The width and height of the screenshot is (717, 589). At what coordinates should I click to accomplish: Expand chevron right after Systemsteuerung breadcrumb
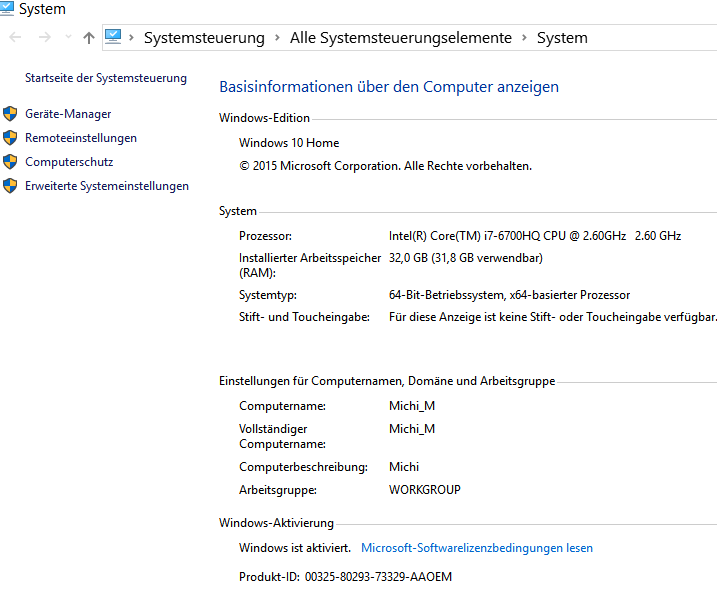[277, 38]
